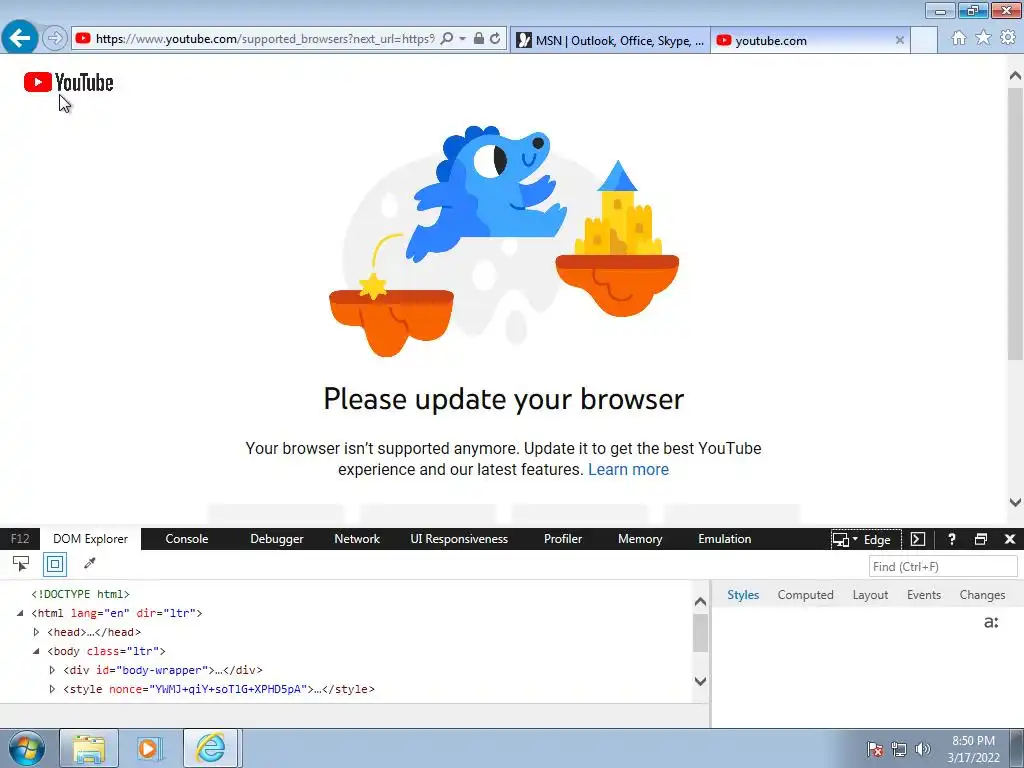Click the browser Back arrow button

(x=20, y=38)
